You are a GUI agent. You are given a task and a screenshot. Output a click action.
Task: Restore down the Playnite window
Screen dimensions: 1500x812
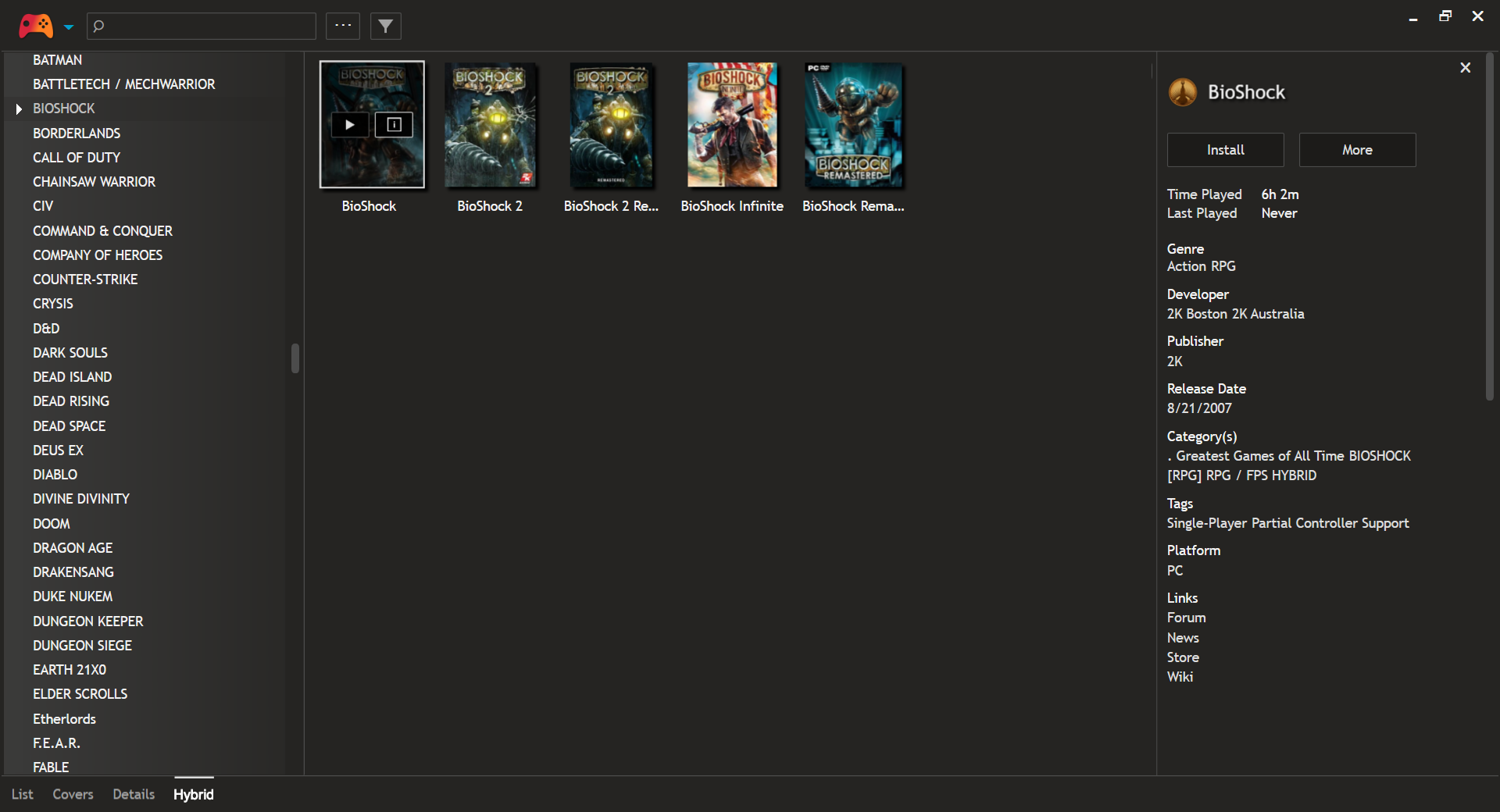1445,16
